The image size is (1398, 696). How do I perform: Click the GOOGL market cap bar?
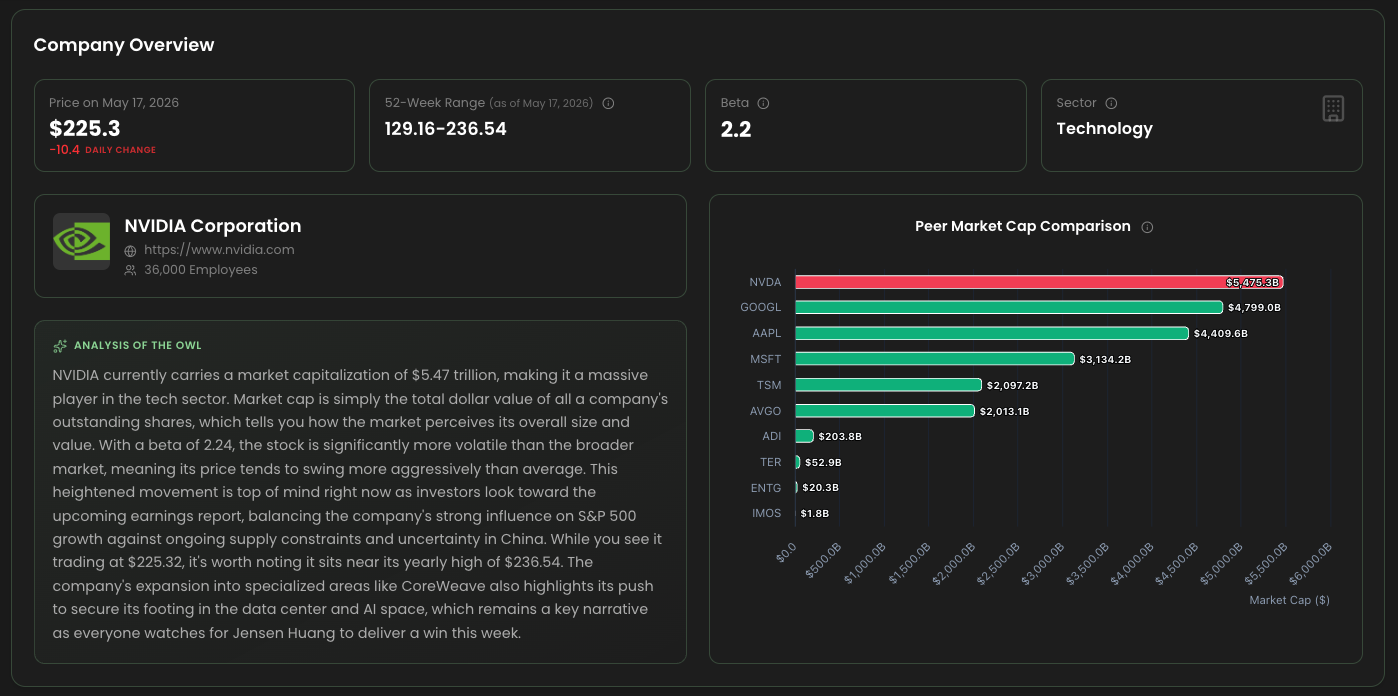tap(1009, 307)
